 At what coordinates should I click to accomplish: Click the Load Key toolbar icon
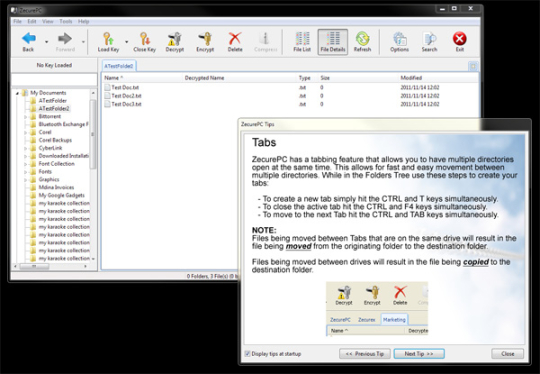click(108, 42)
